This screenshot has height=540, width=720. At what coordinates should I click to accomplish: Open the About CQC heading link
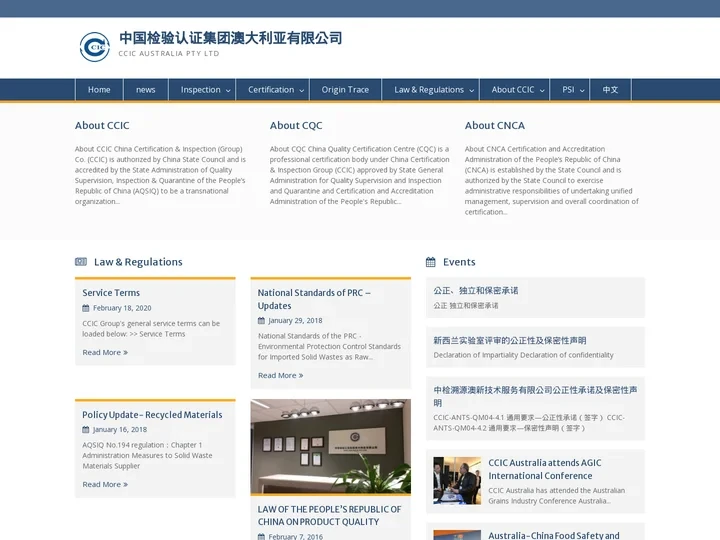tap(296, 125)
